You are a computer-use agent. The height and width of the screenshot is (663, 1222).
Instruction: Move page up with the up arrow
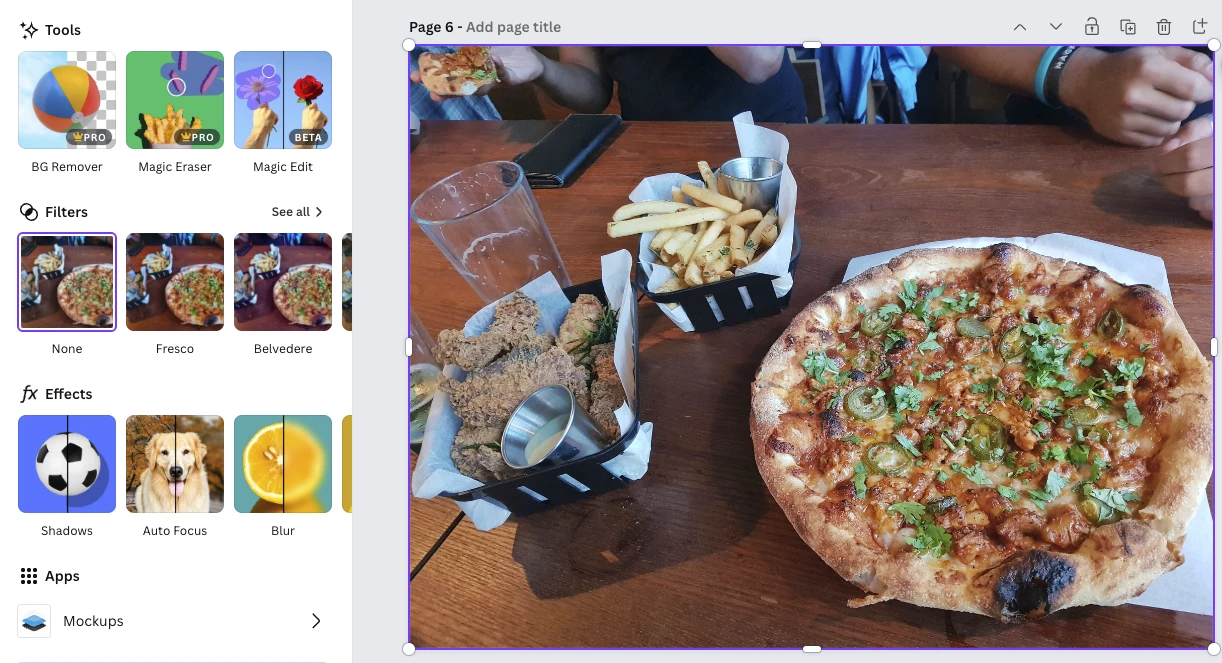1020,27
